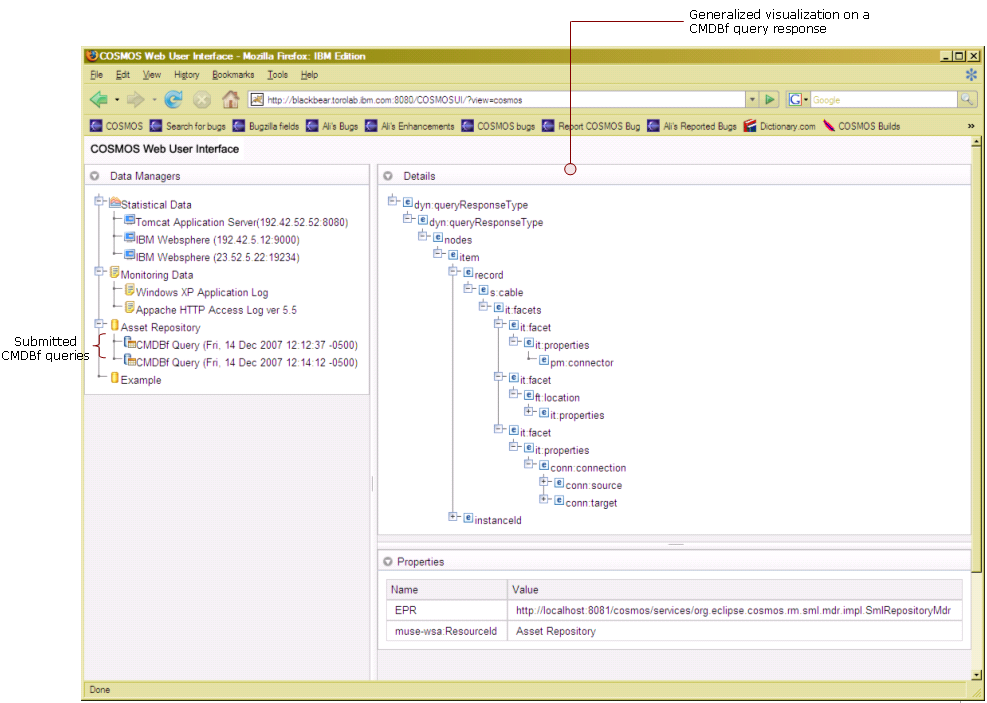Screen dimensions: 987x703
Task: Click the Google search input box
Action: (x=884, y=99)
